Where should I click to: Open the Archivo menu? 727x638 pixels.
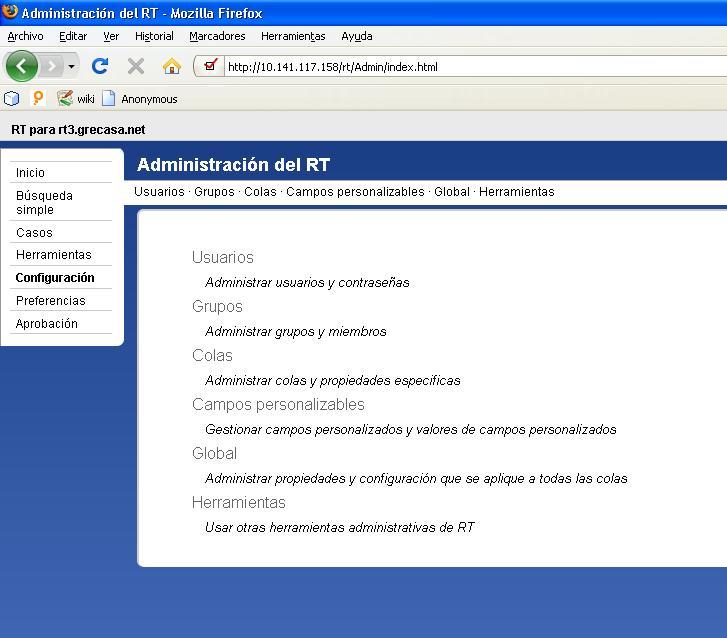[x=25, y=36]
